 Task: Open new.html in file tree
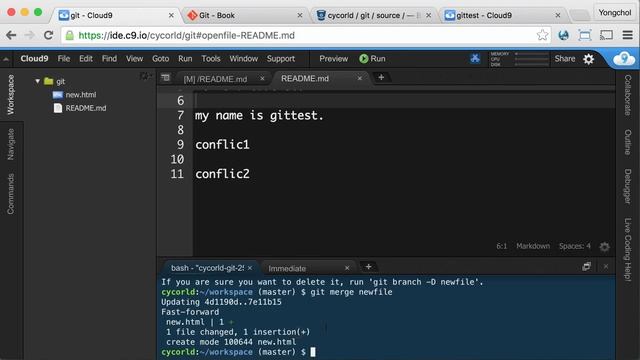click(81, 95)
